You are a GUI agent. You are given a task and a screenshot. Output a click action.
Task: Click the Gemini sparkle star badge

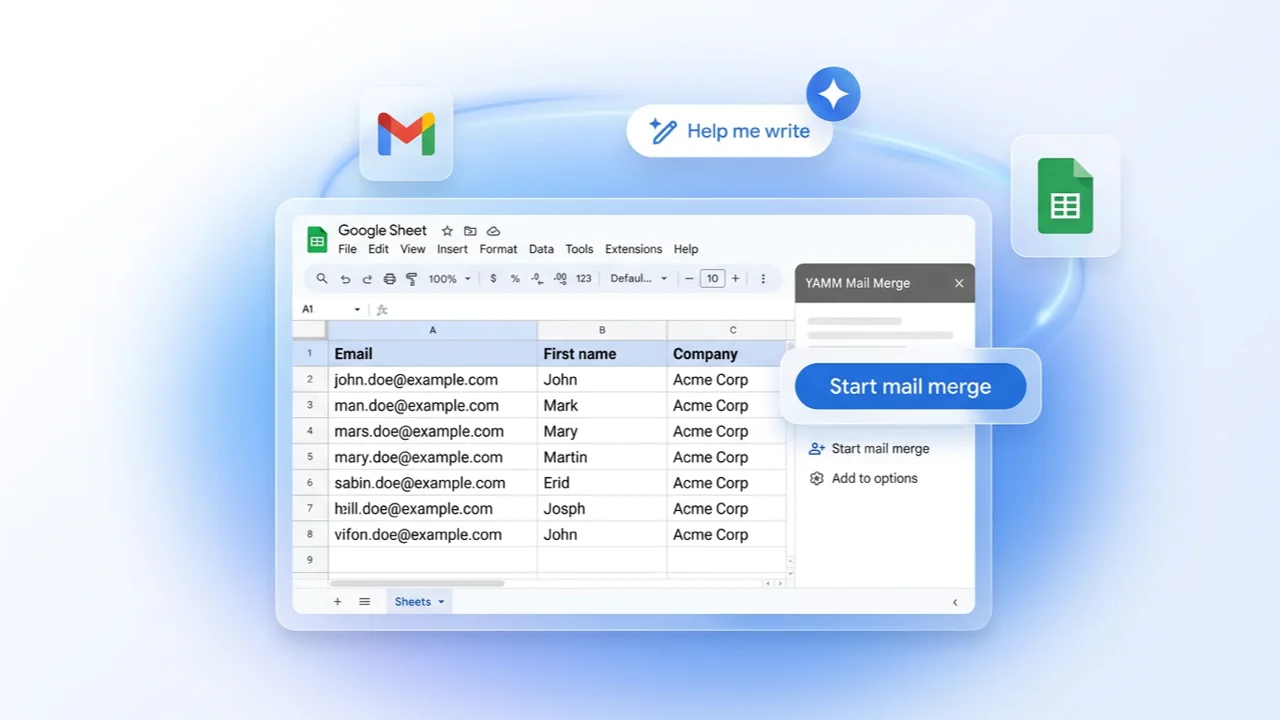coord(833,95)
